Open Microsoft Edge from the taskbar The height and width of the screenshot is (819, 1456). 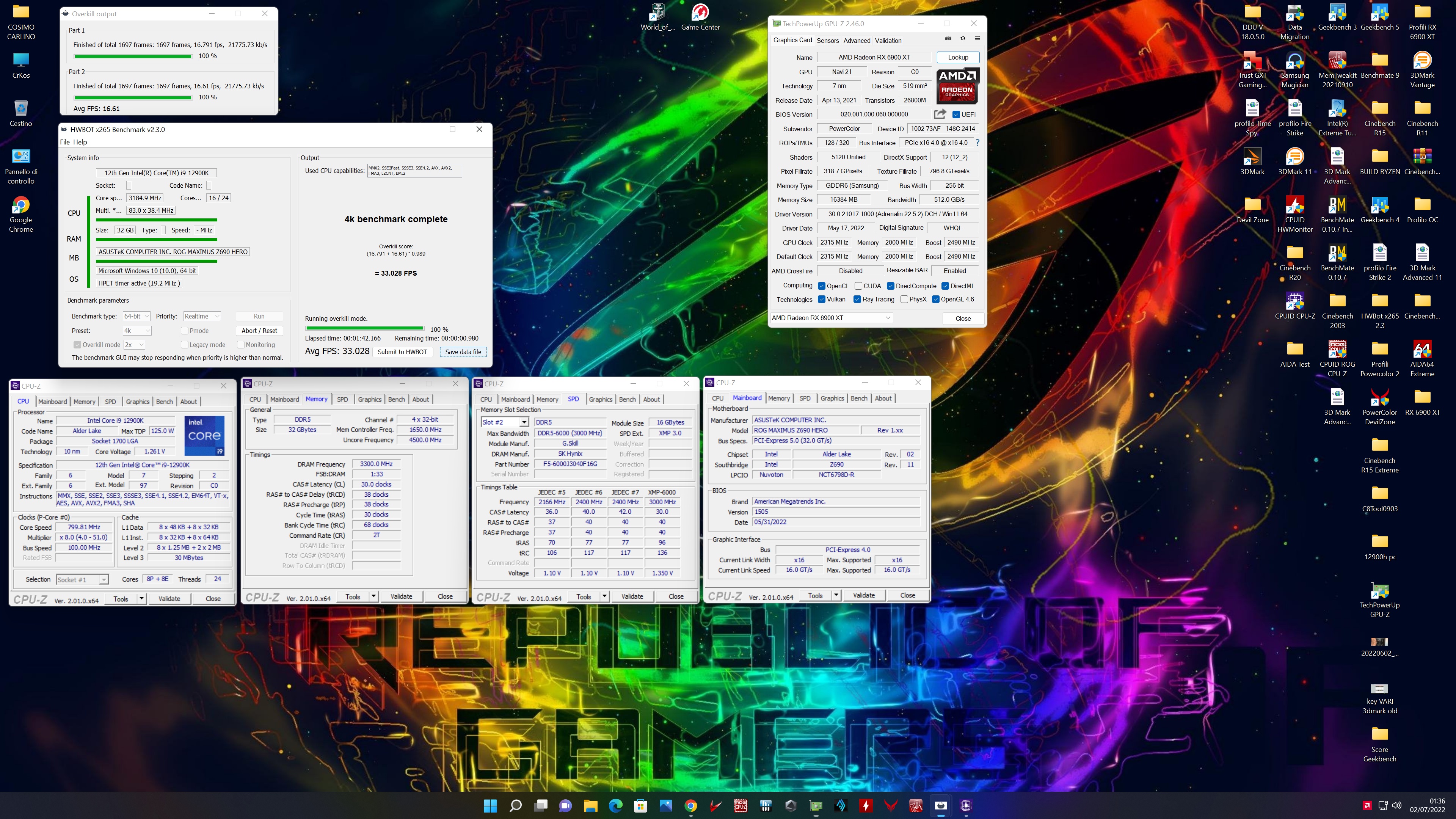(615, 805)
